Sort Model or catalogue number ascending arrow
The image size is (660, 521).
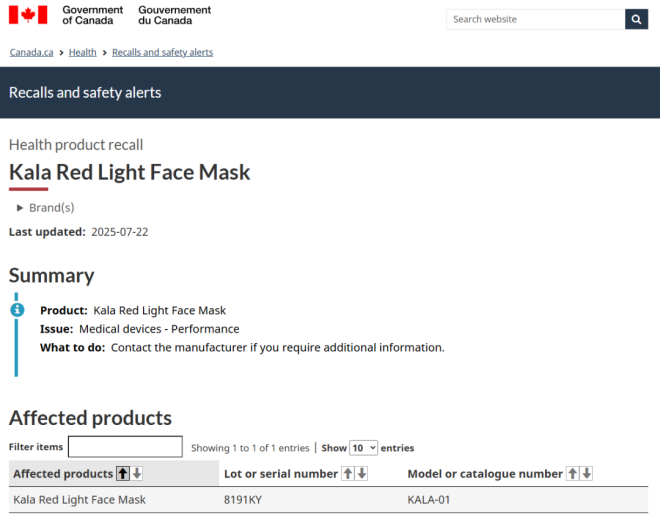(573, 474)
